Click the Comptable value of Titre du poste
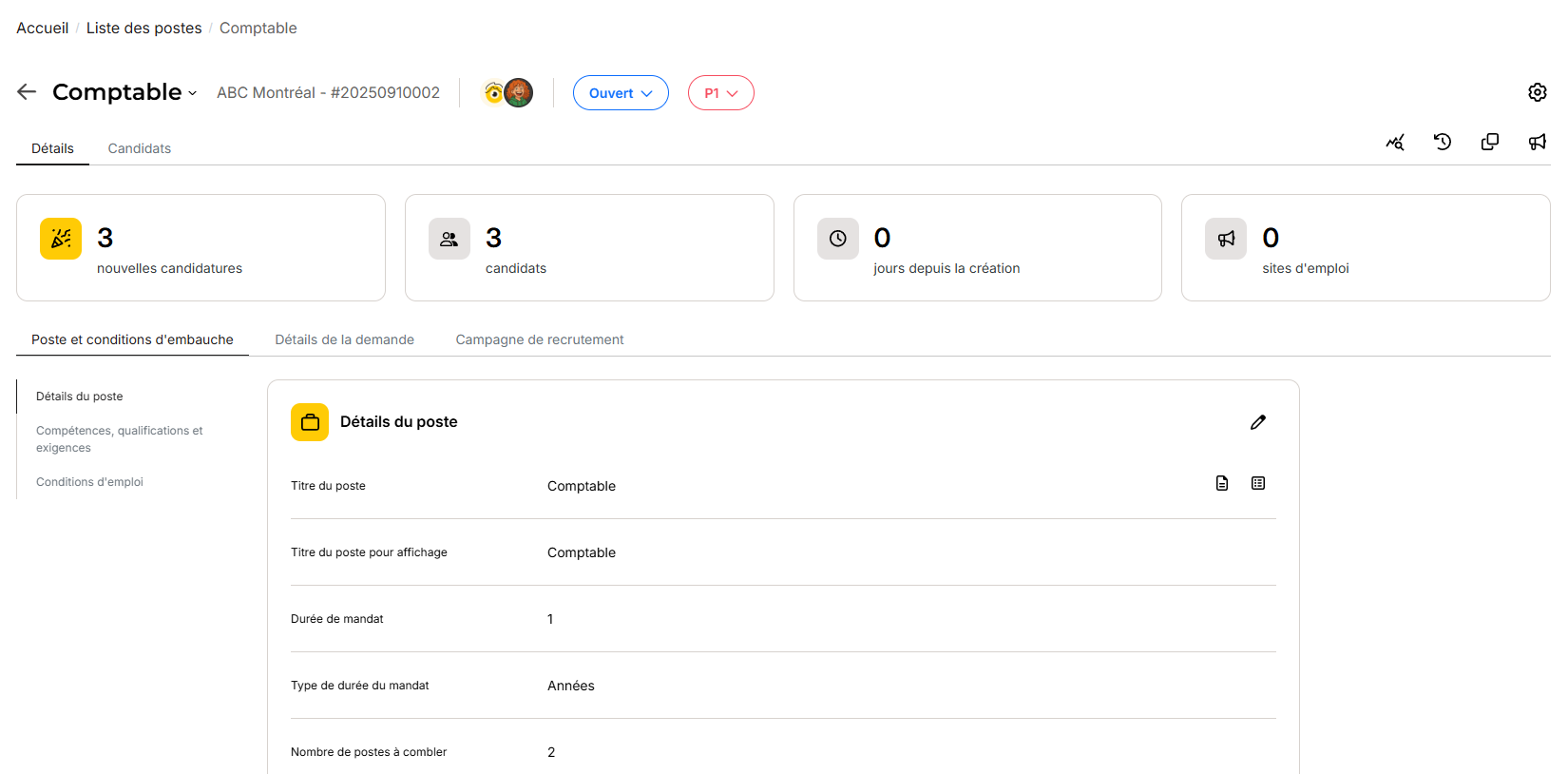This screenshot has height=774, width=1568. point(582,486)
